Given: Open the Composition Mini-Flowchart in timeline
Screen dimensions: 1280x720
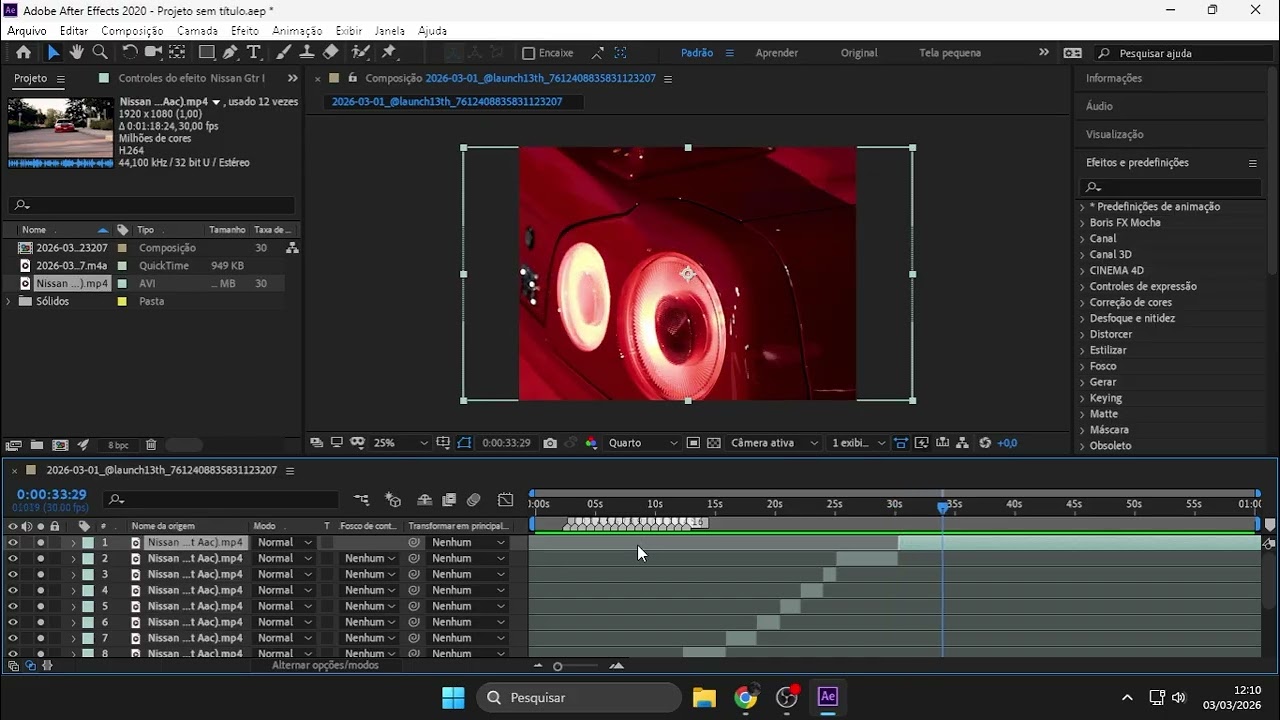Looking at the screenshot, I should pyautogui.click(x=362, y=500).
